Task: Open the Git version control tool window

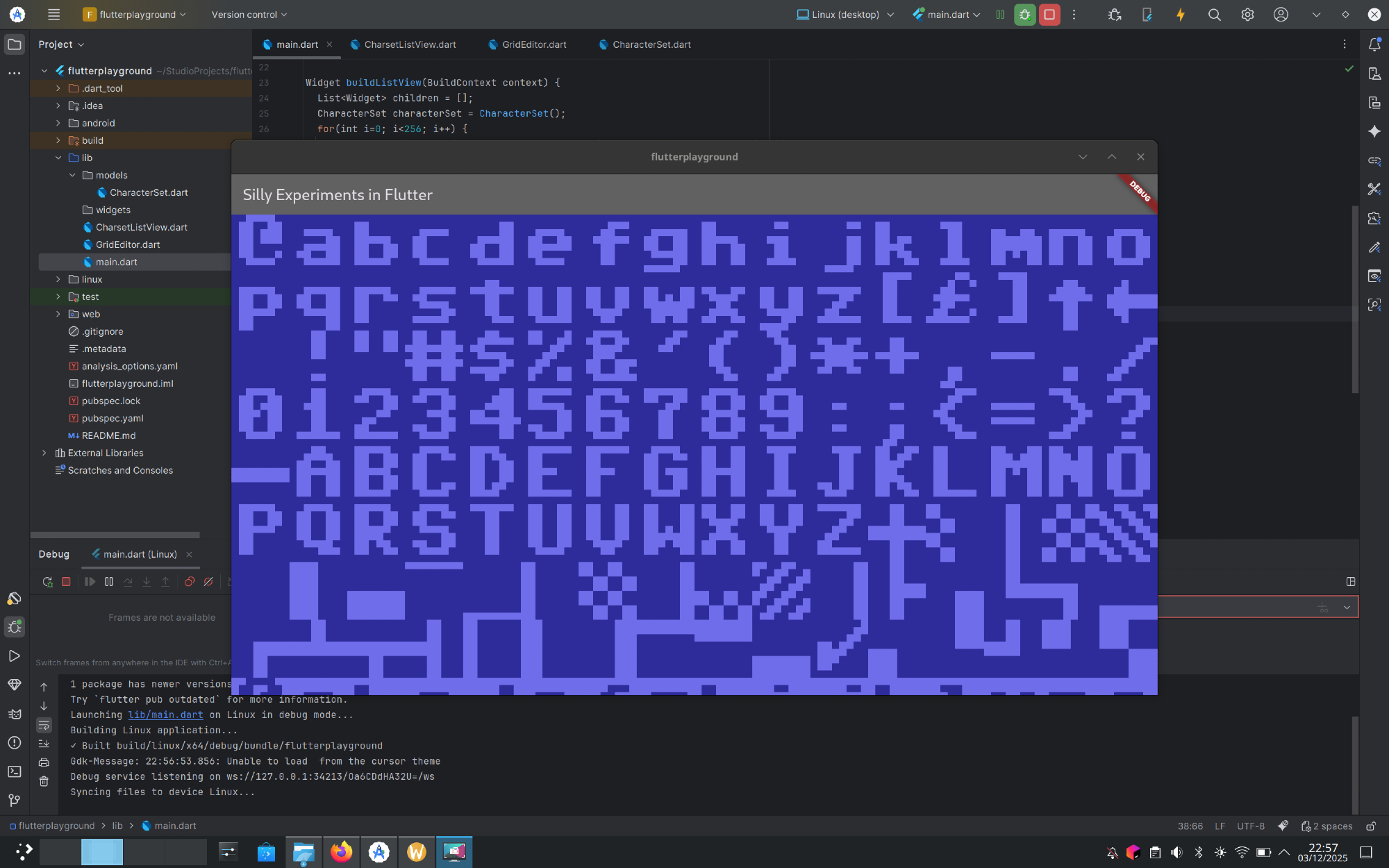Action: point(14,801)
